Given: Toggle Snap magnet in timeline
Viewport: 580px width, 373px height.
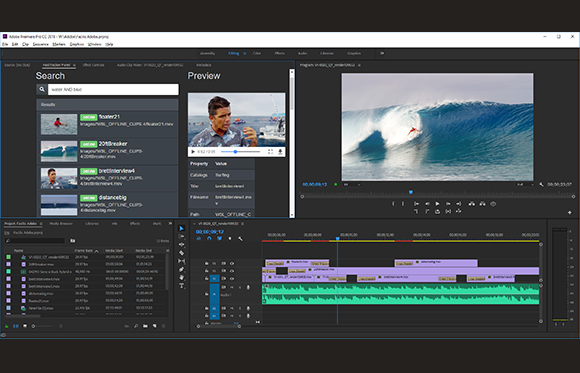Looking at the screenshot, I should point(209,239).
